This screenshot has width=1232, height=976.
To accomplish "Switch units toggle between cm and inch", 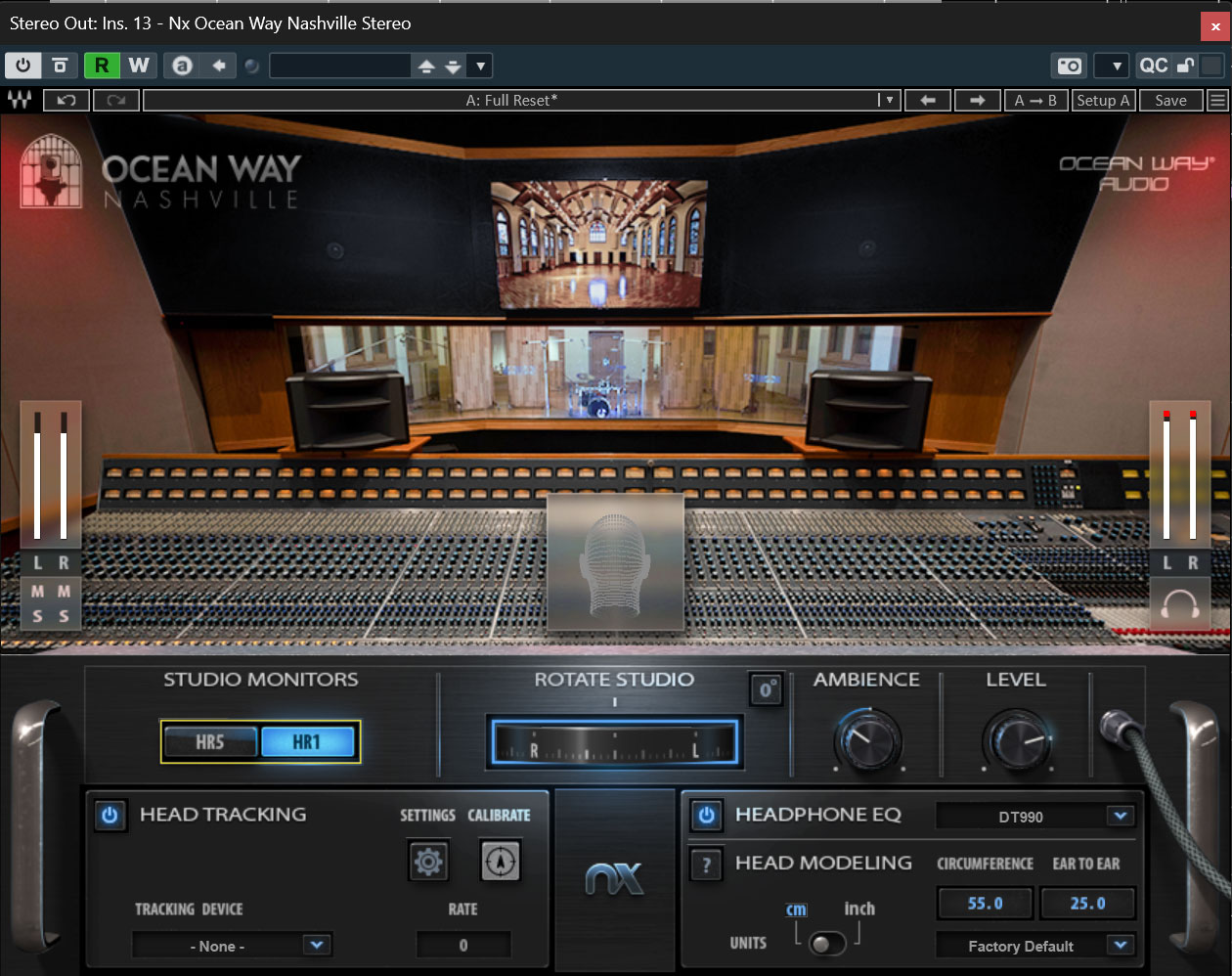I will click(x=827, y=943).
